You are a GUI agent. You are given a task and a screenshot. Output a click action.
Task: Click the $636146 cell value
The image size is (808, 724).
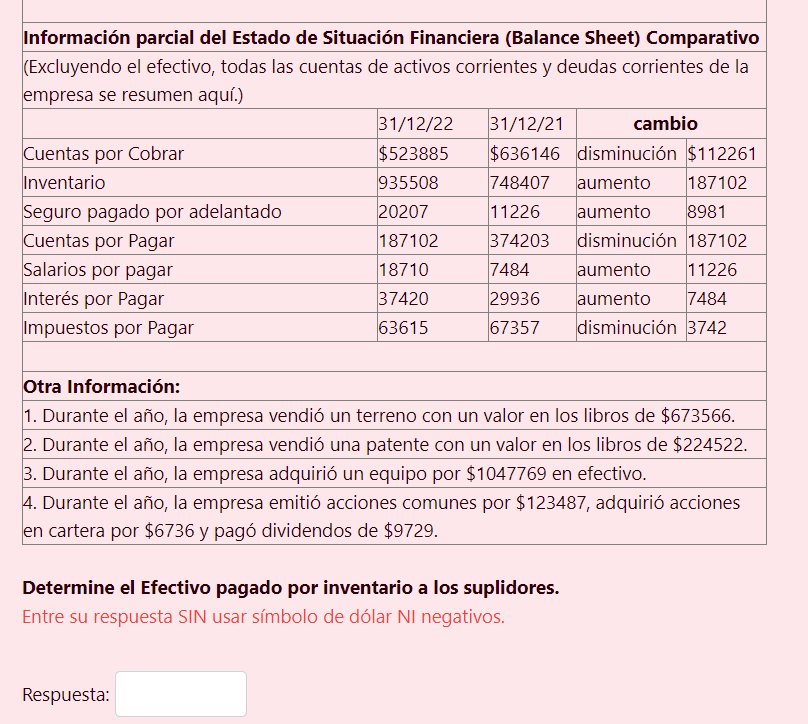pyautogui.click(x=526, y=153)
